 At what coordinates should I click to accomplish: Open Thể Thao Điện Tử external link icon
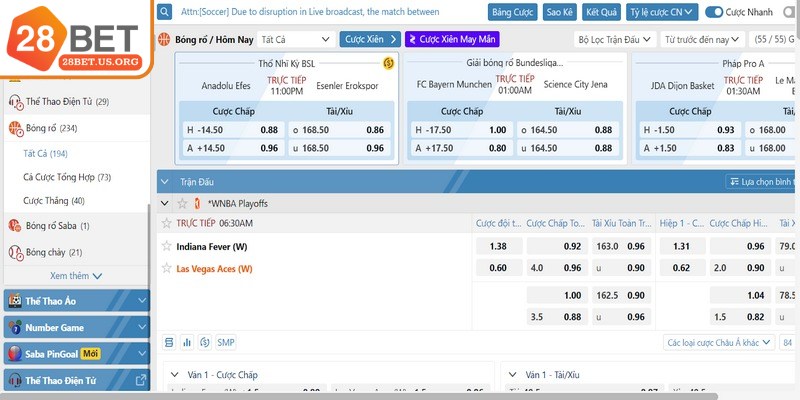coord(141,380)
